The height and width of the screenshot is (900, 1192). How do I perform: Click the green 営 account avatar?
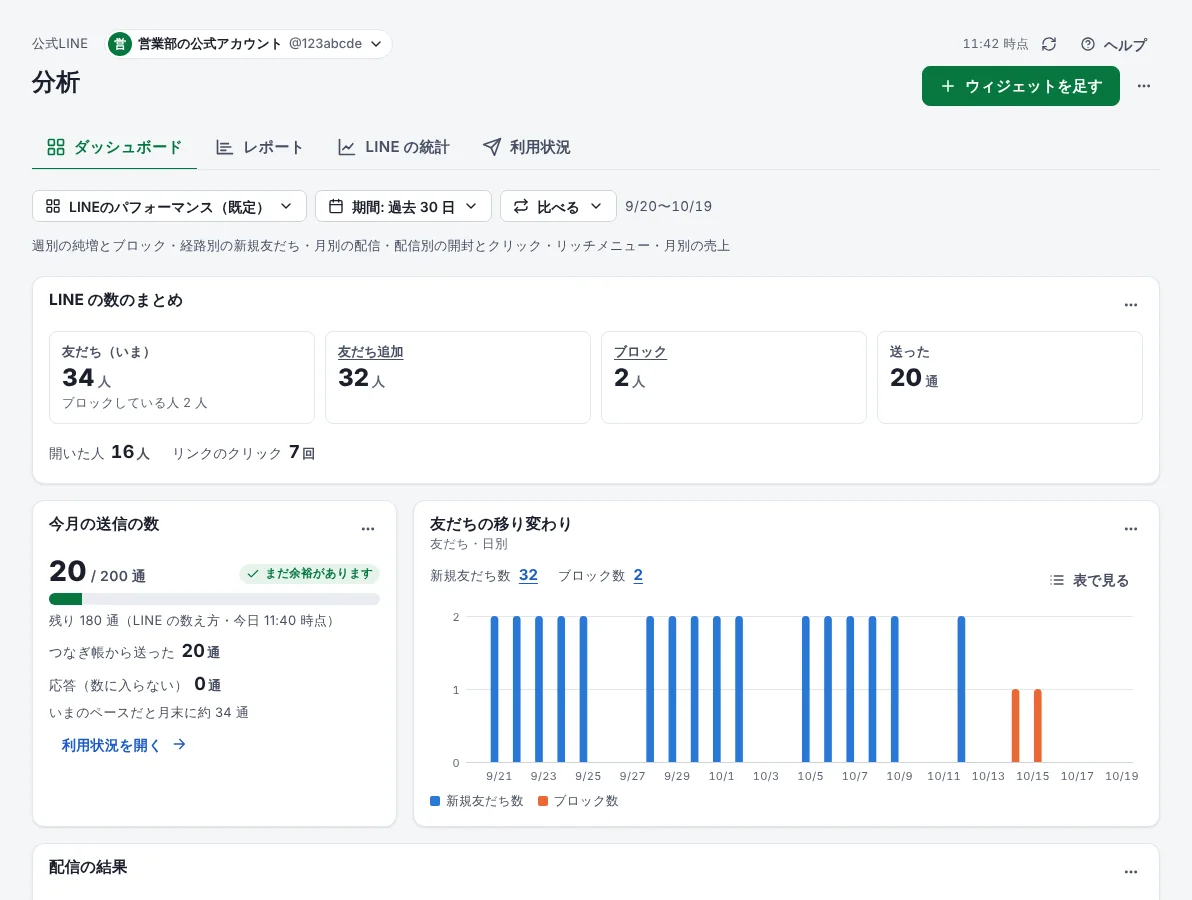119,44
